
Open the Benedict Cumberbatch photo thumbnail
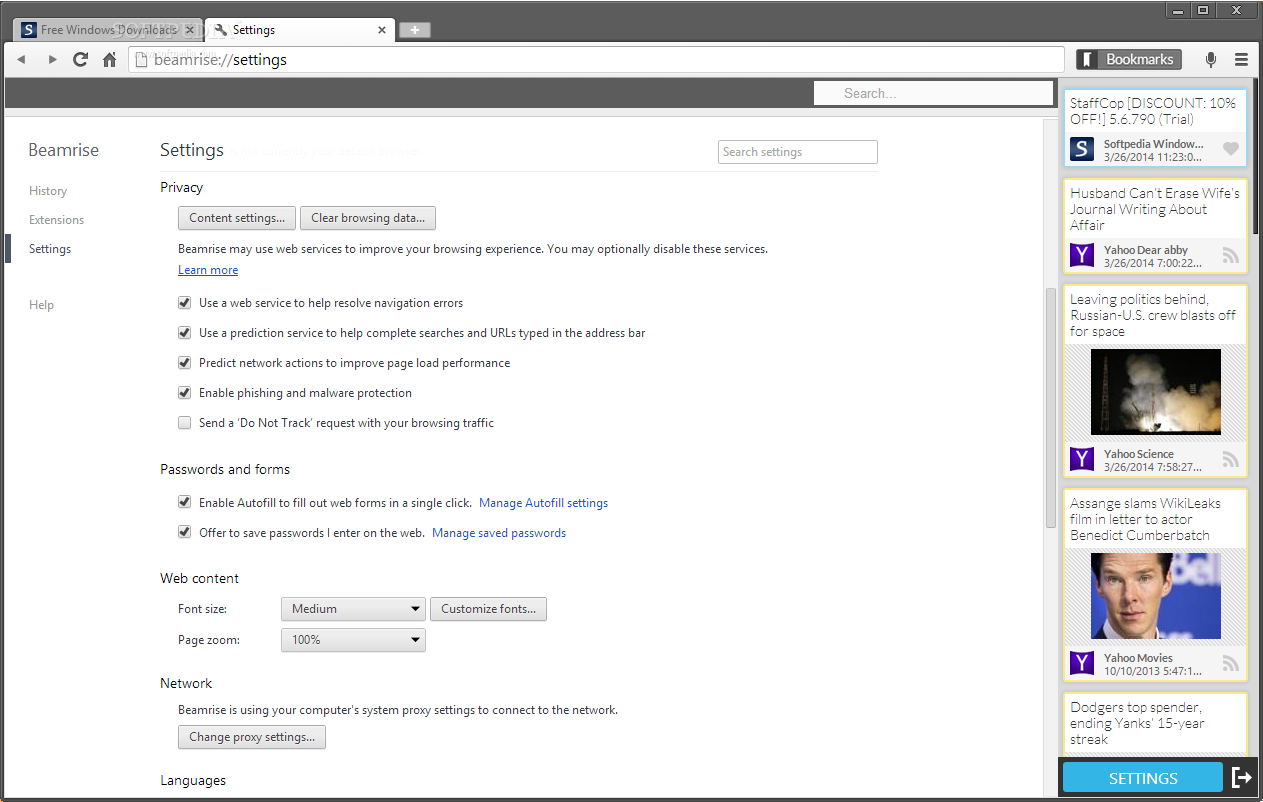click(1156, 595)
